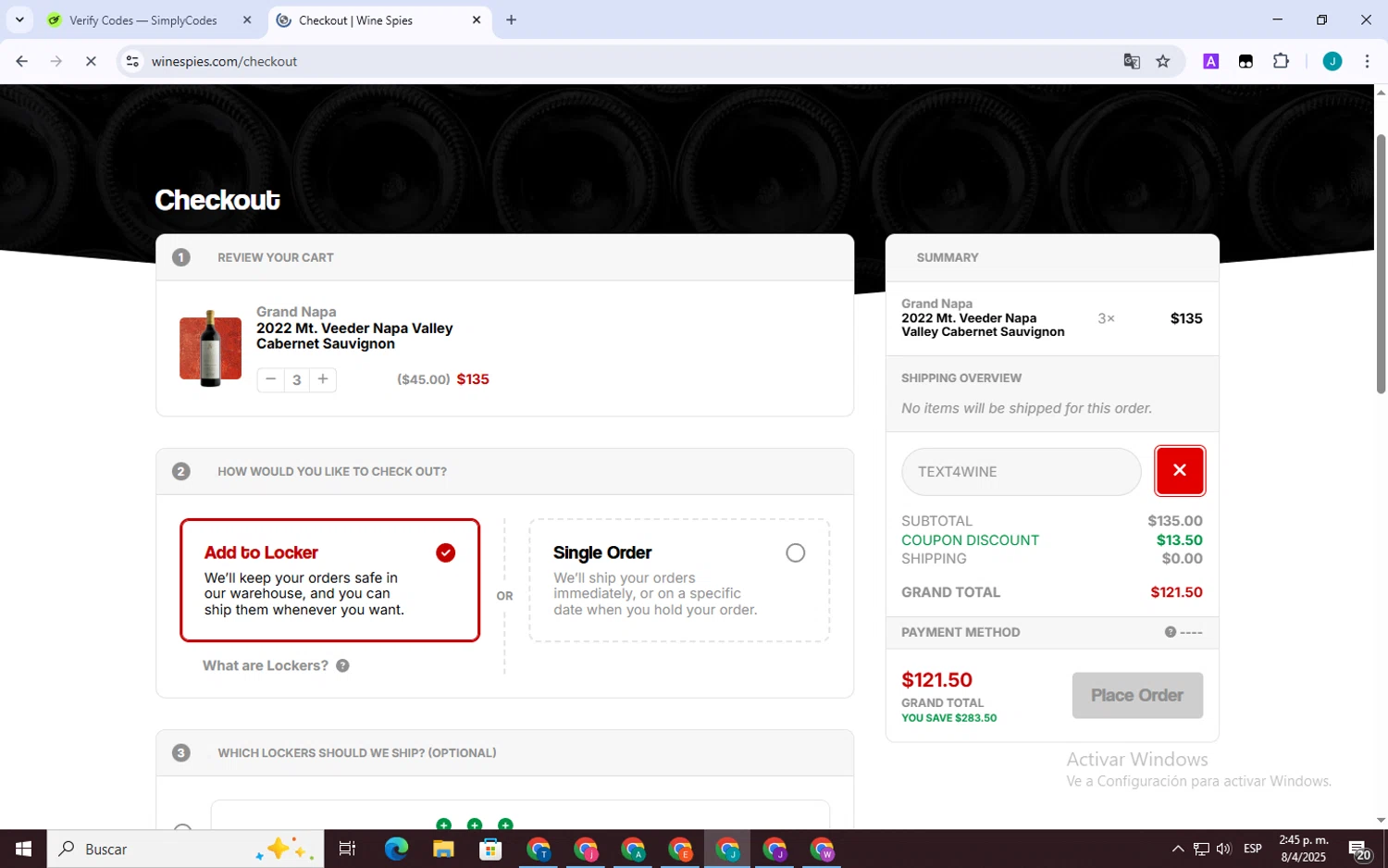Open the volume control in system tray
The image size is (1388, 868).
coord(1224,849)
